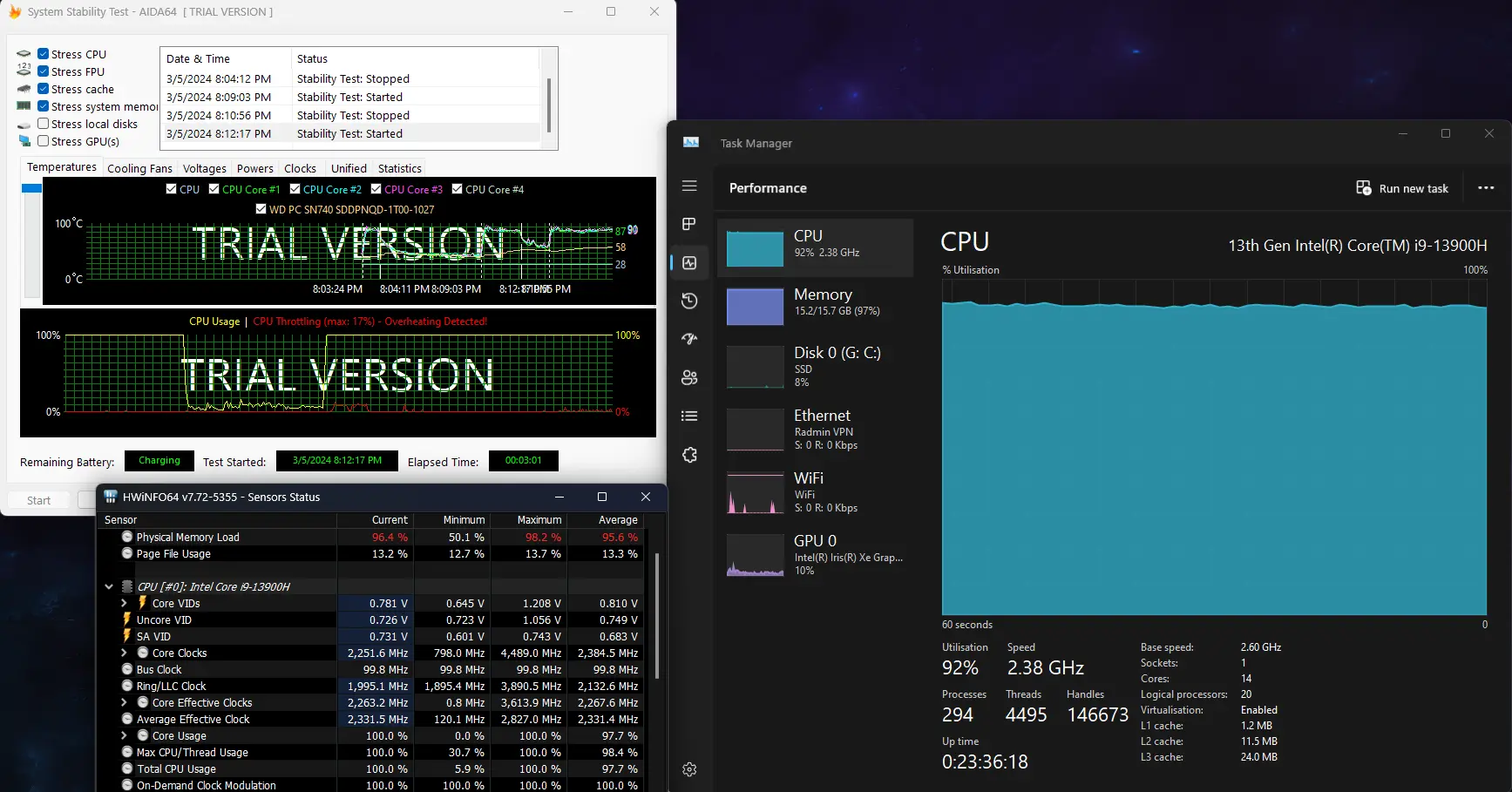Select Performance page icon in Task Manager sidebar
Viewport: 1512px width, 792px height.
point(689,262)
